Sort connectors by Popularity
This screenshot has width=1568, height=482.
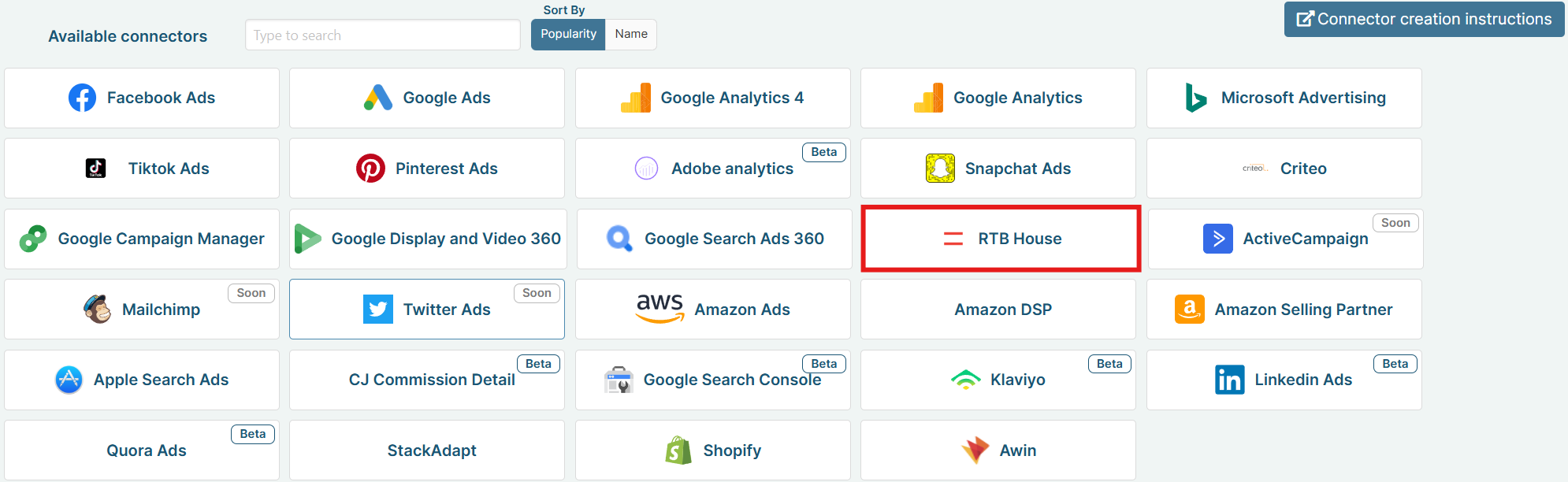[568, 35]
